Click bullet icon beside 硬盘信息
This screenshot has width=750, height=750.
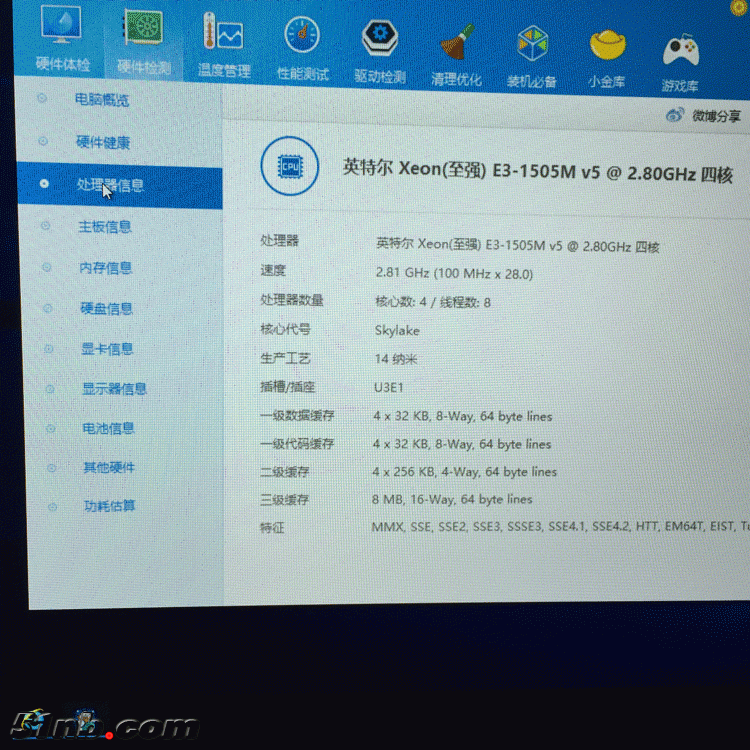(47, 308)
